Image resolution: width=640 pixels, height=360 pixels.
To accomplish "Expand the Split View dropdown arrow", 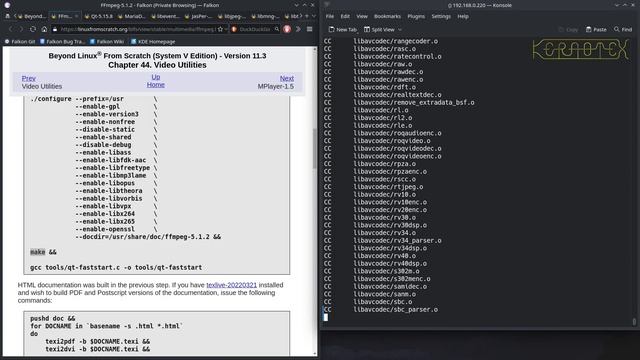I will (x=400, y=29).
